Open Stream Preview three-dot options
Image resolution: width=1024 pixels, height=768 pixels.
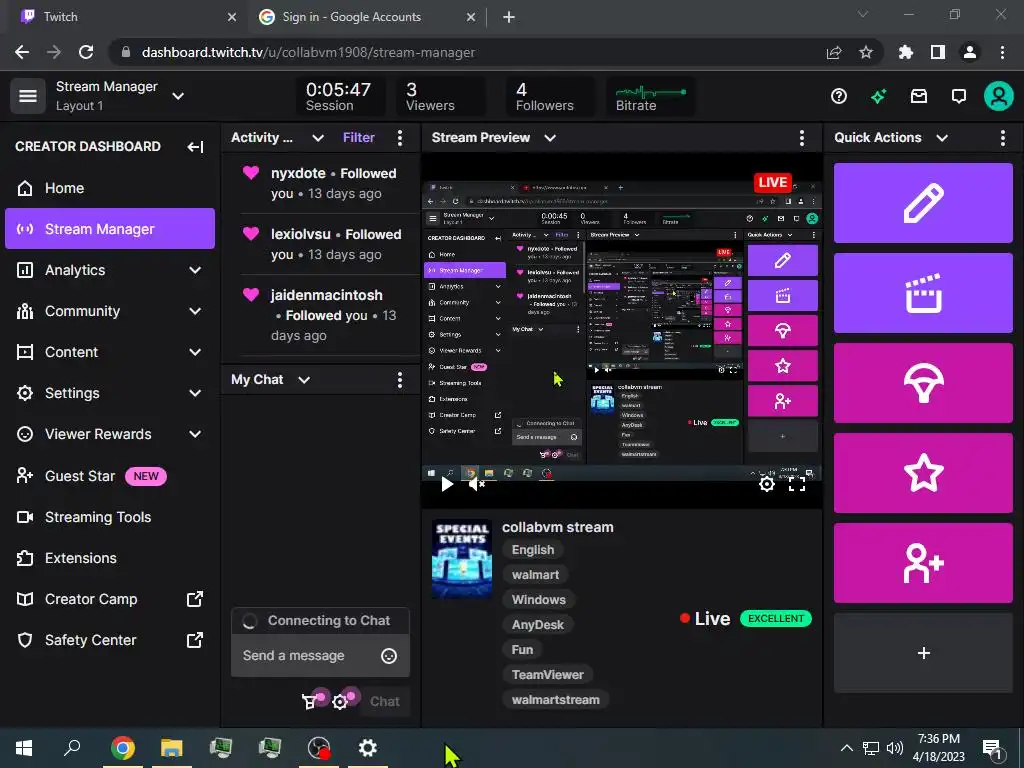801,138
